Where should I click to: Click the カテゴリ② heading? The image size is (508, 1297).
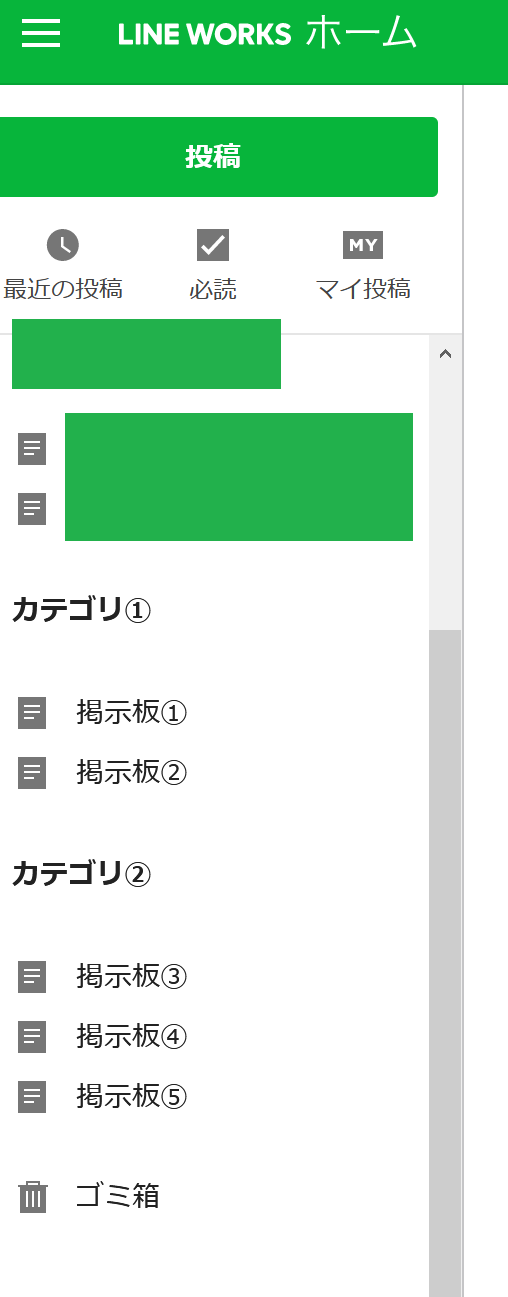81,874
